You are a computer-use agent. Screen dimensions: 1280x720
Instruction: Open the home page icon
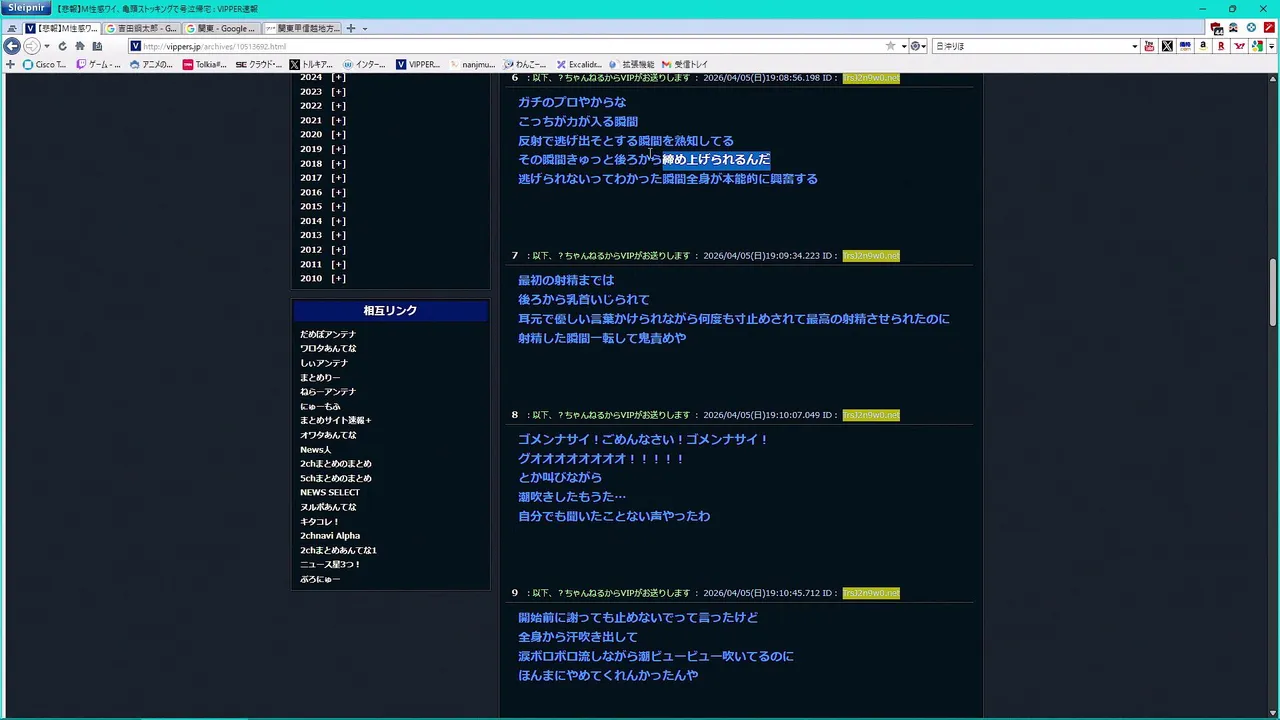(x=79, y=46)
